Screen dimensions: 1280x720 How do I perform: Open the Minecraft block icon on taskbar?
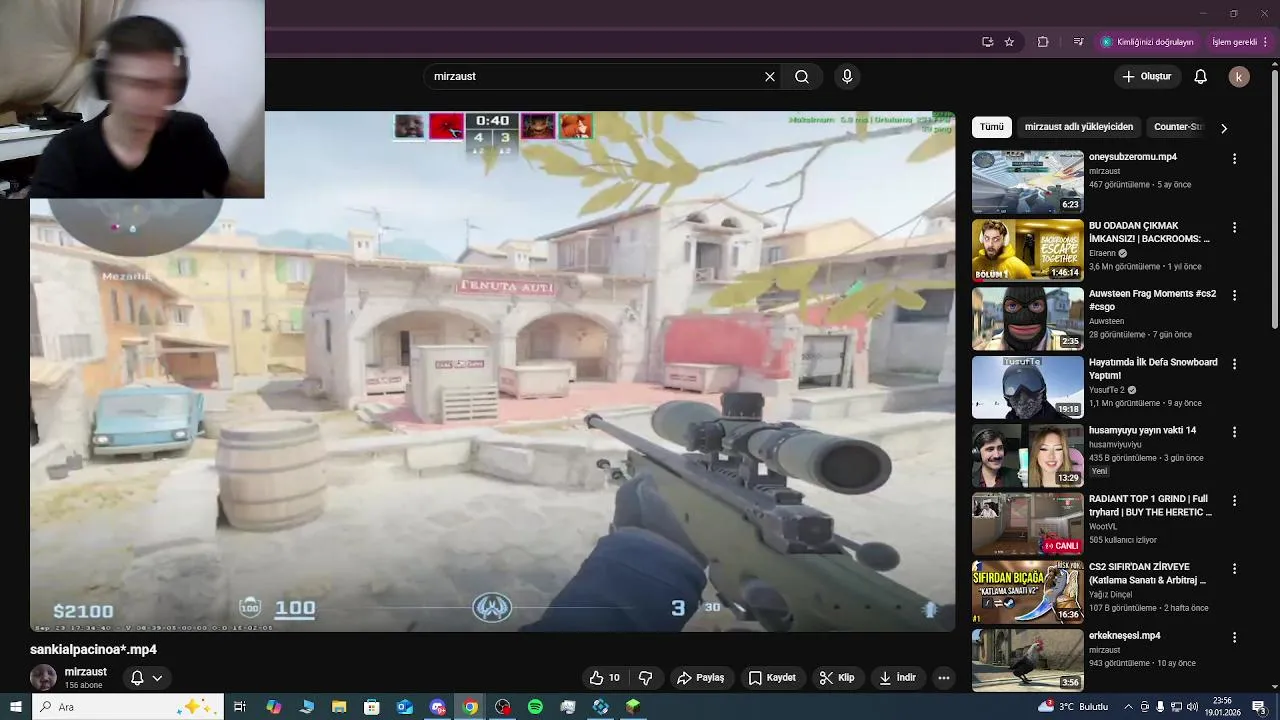[633, 707]
